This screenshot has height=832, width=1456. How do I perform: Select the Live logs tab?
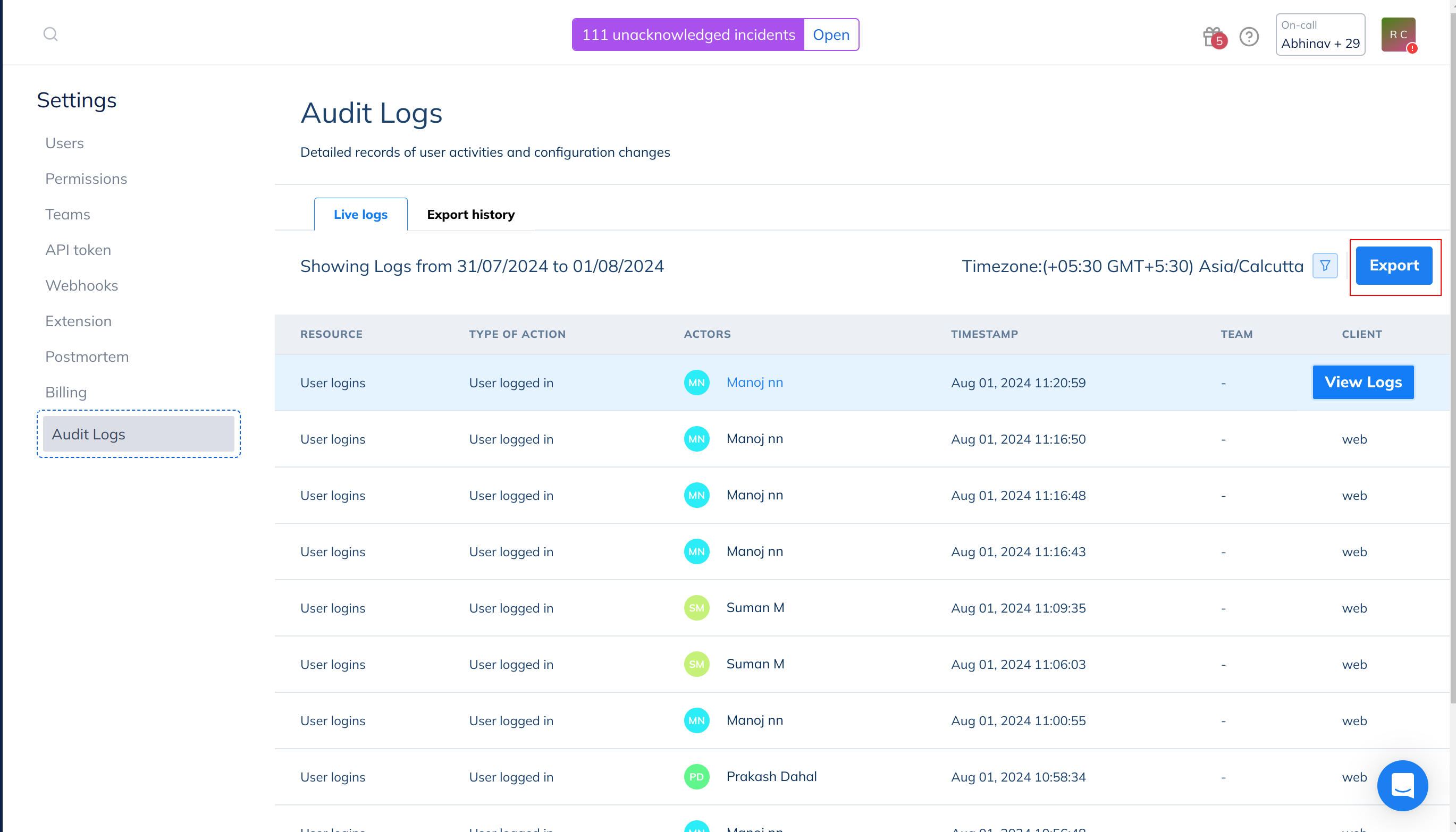pos(360,215)
